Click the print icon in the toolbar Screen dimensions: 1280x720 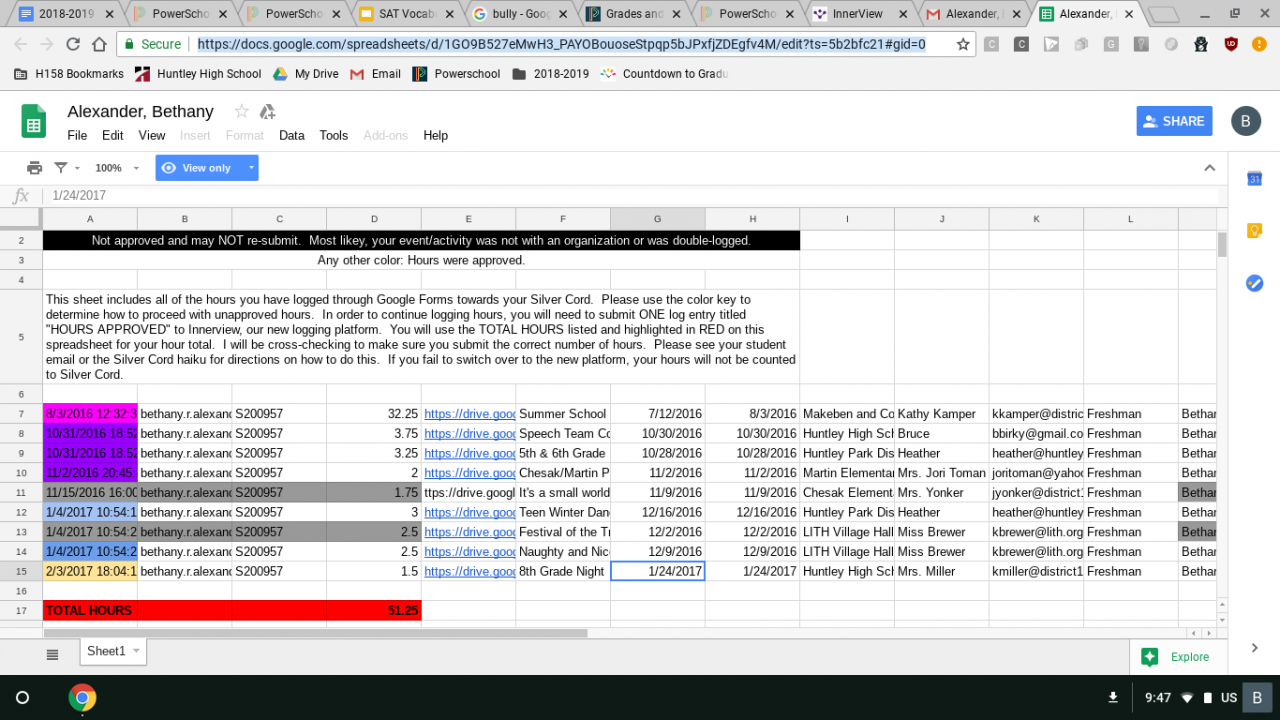tap(34, 168)
